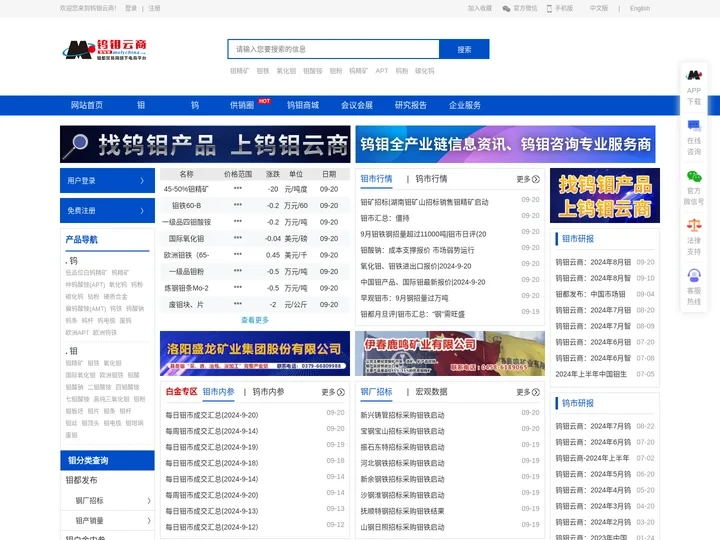Expand the 钢厂招标 sidebar row
720x540 pixels.
[107, 501]
